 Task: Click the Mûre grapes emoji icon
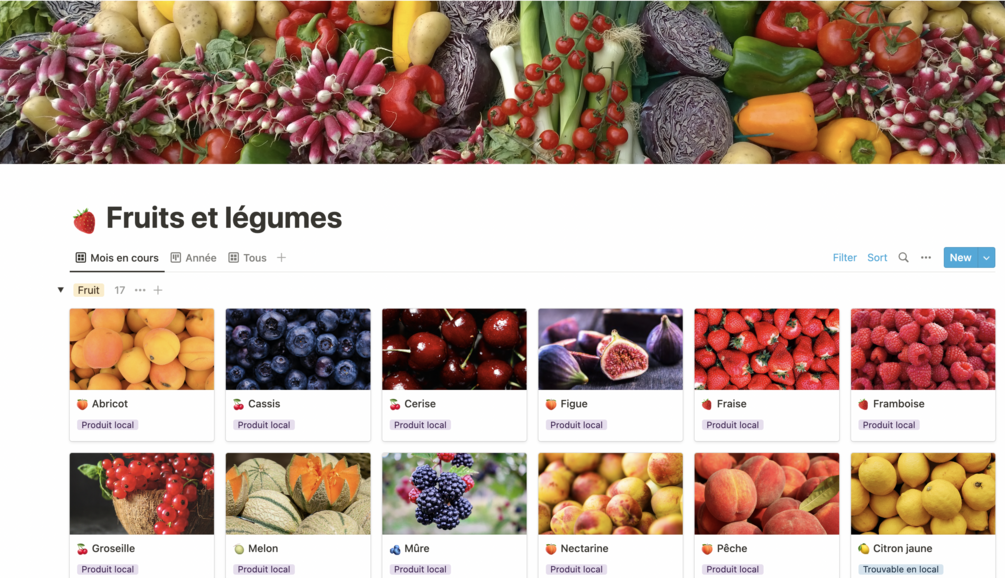pyautogui.click(x=395, y=549)
